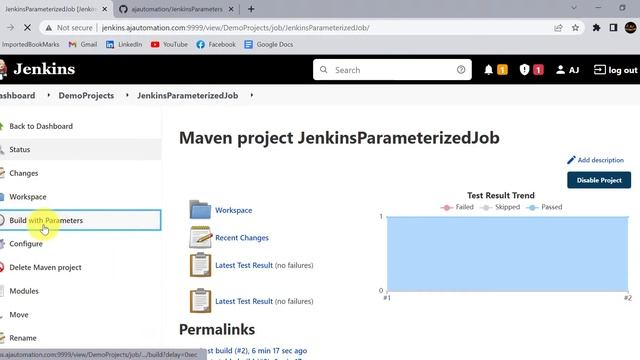The width and height of the screenshot is (640, 360).
Task: Click the Add description link
Action: click(600, 160)
